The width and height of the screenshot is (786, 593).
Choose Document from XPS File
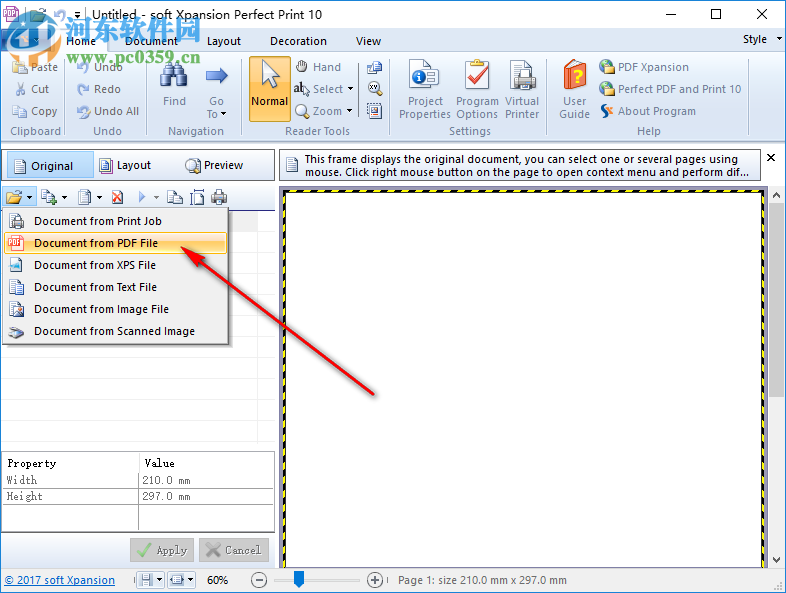coord(115,265)
